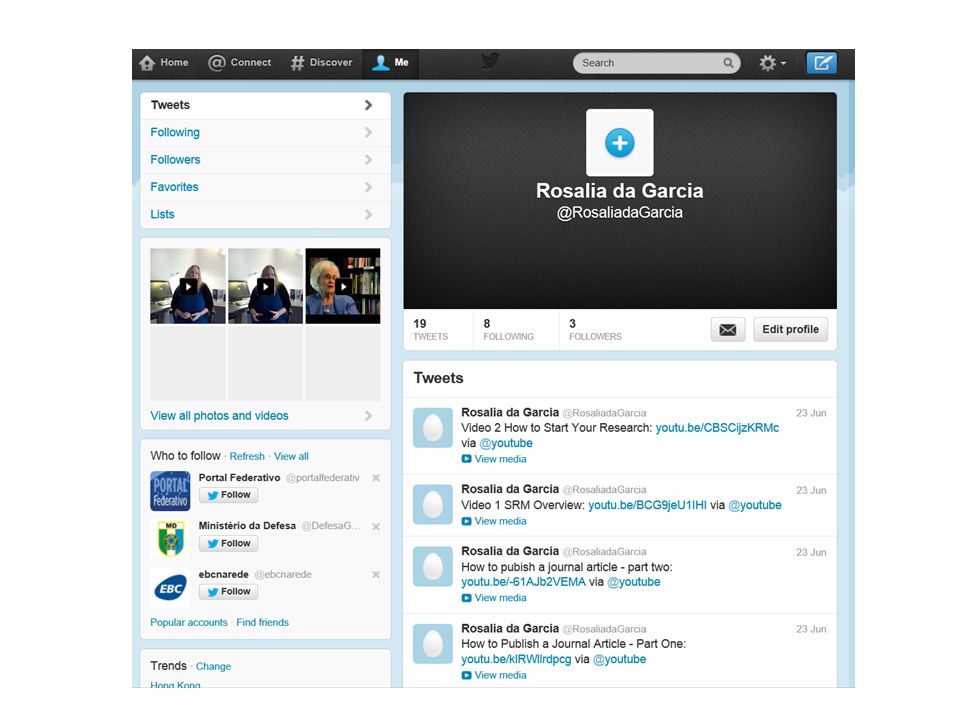
Task: Open the Ministério da Defesa avatar
Action: (170, 539)
